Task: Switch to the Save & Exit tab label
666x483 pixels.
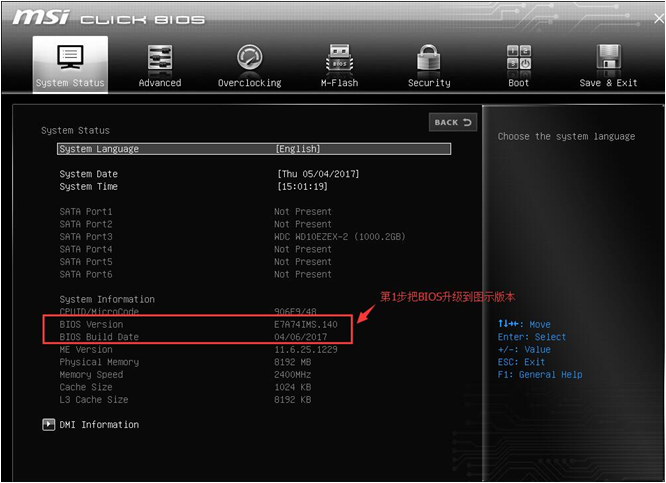Action: tap(608, 83)
